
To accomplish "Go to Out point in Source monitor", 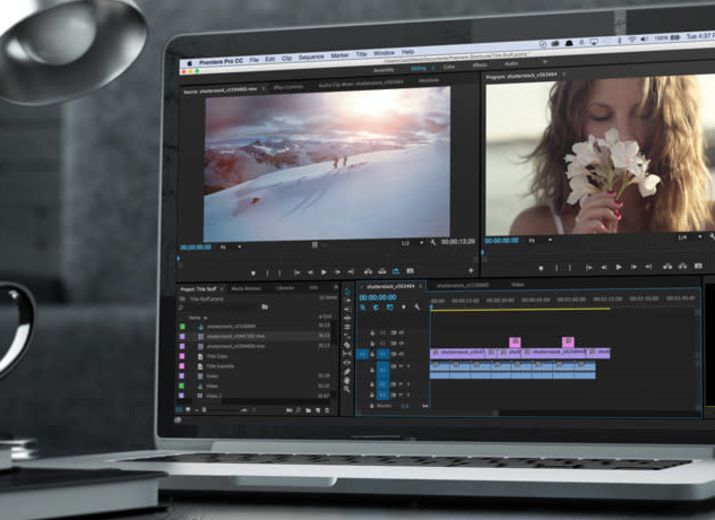I will click(351, 272).
